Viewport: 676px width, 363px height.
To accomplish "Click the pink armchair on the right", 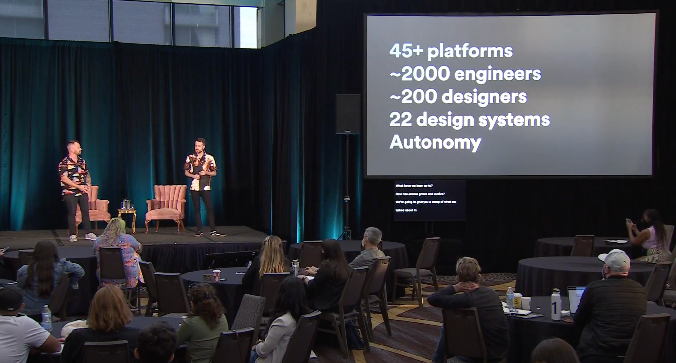I will pyautogui.click(x=166, y=207).
